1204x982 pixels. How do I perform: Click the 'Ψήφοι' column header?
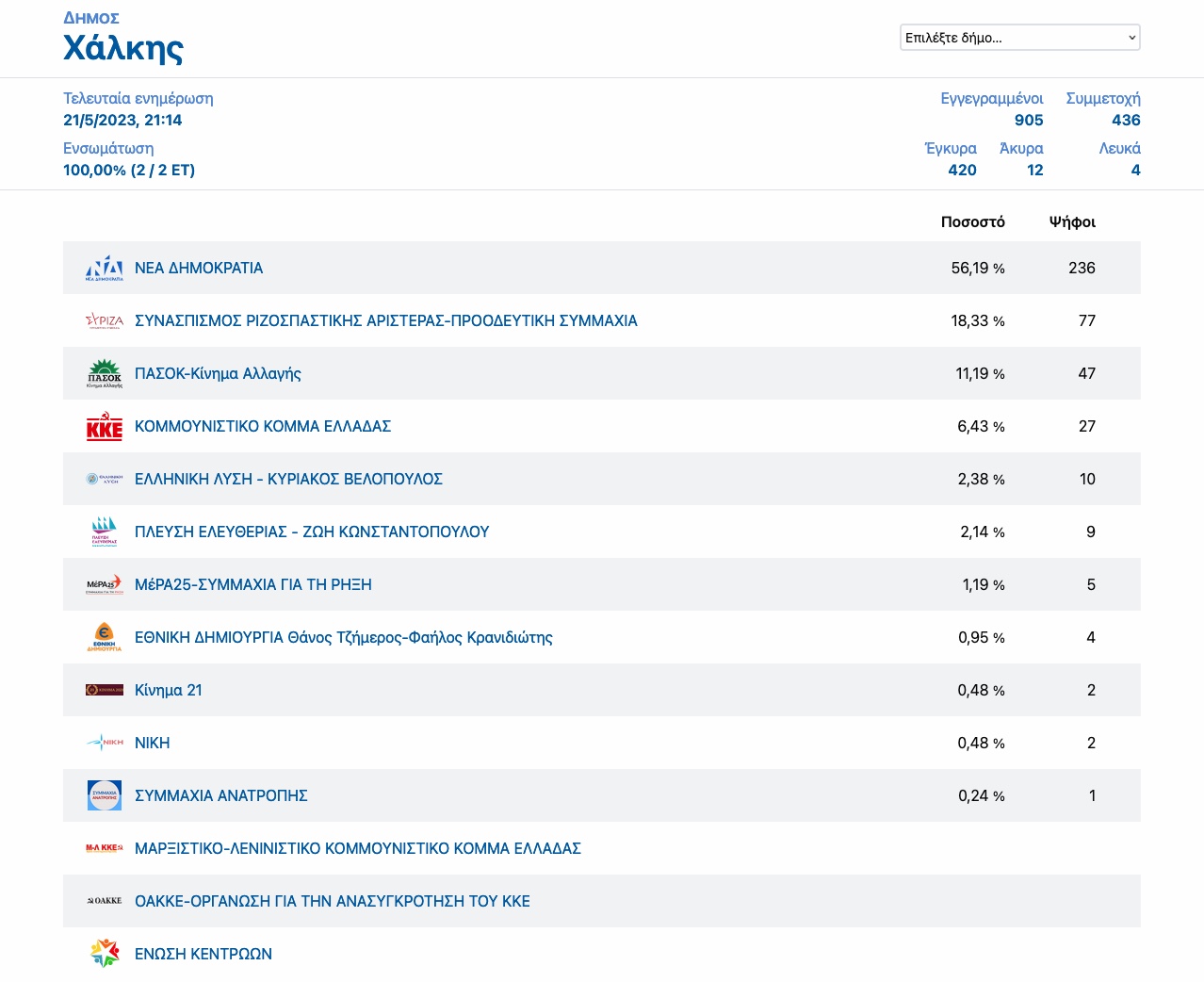tap(1072, 222)
